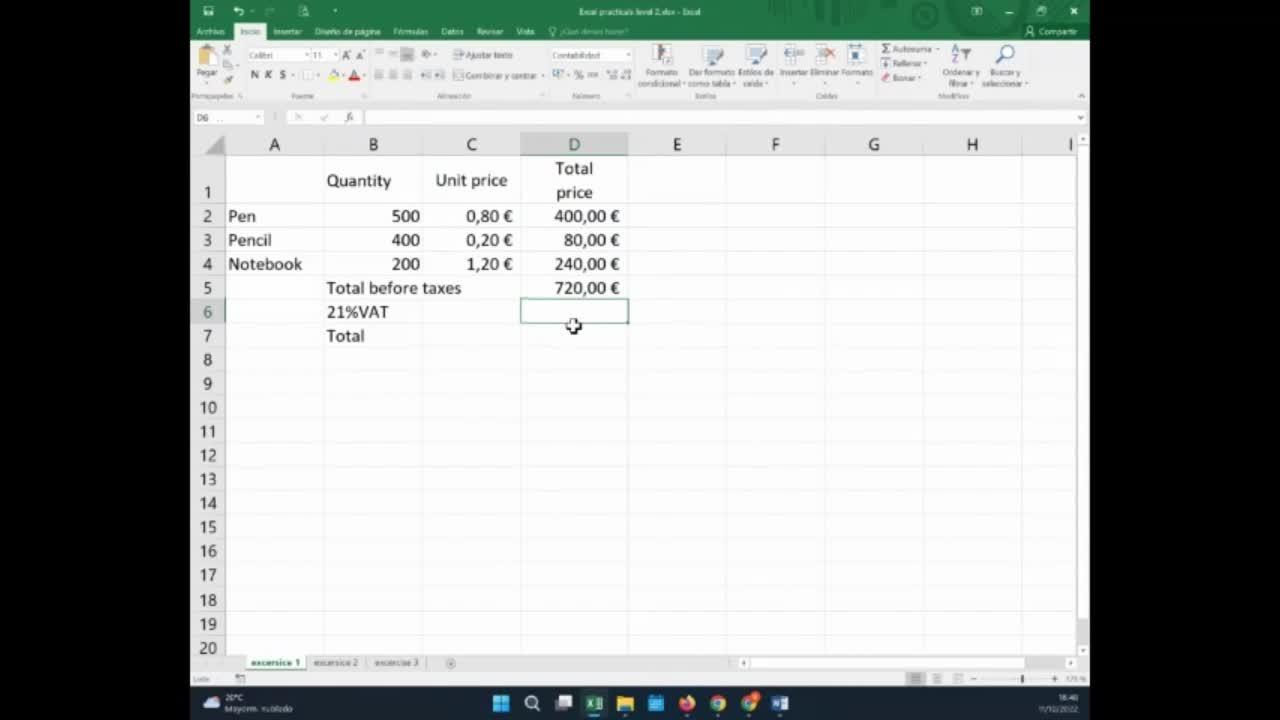Viewport: 1280px width, 720px height.
Task: Open Ordenar y filtrar
Action: (961, 66)
